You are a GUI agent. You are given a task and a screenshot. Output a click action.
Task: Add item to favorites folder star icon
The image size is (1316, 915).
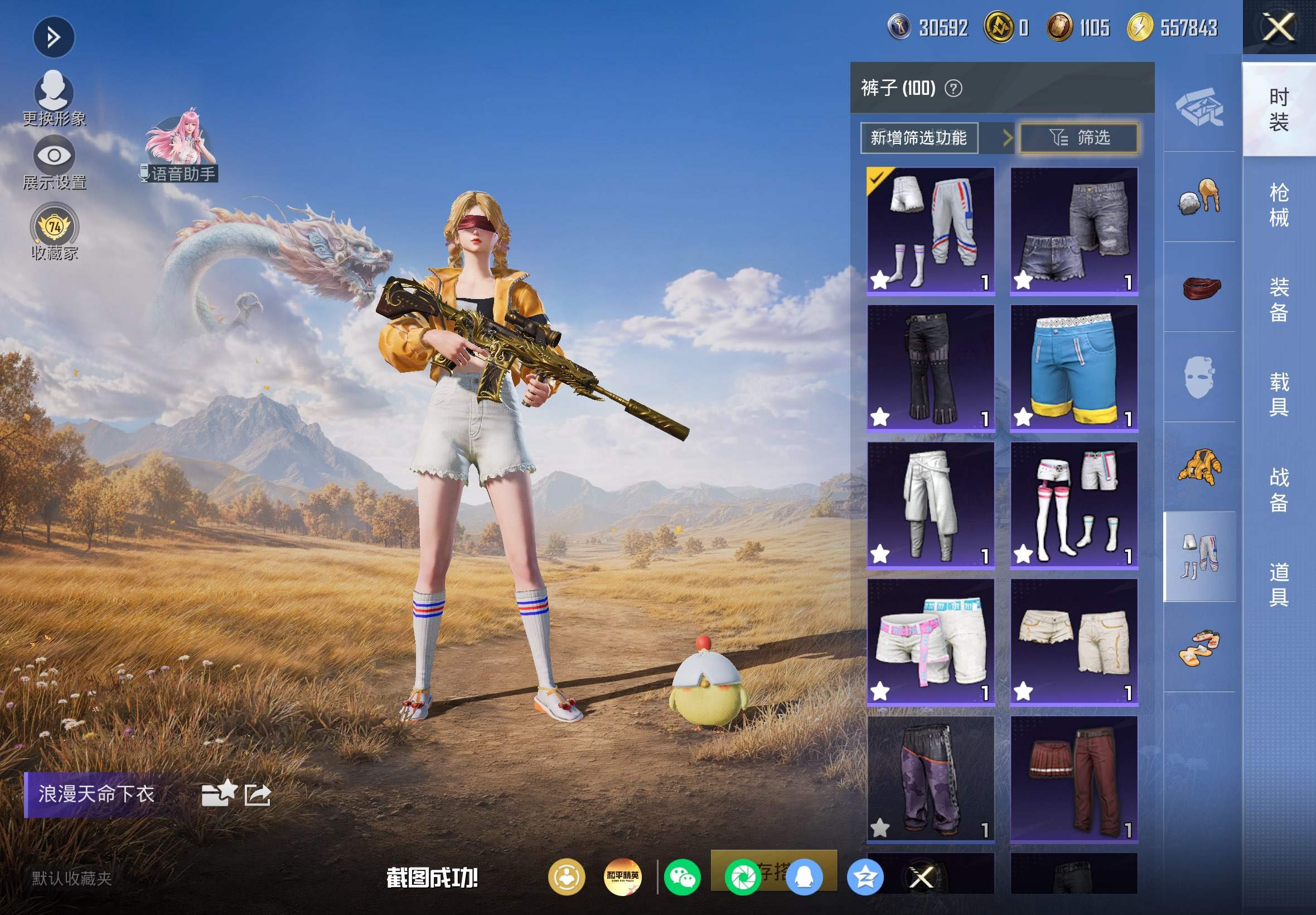pos(219,793)
